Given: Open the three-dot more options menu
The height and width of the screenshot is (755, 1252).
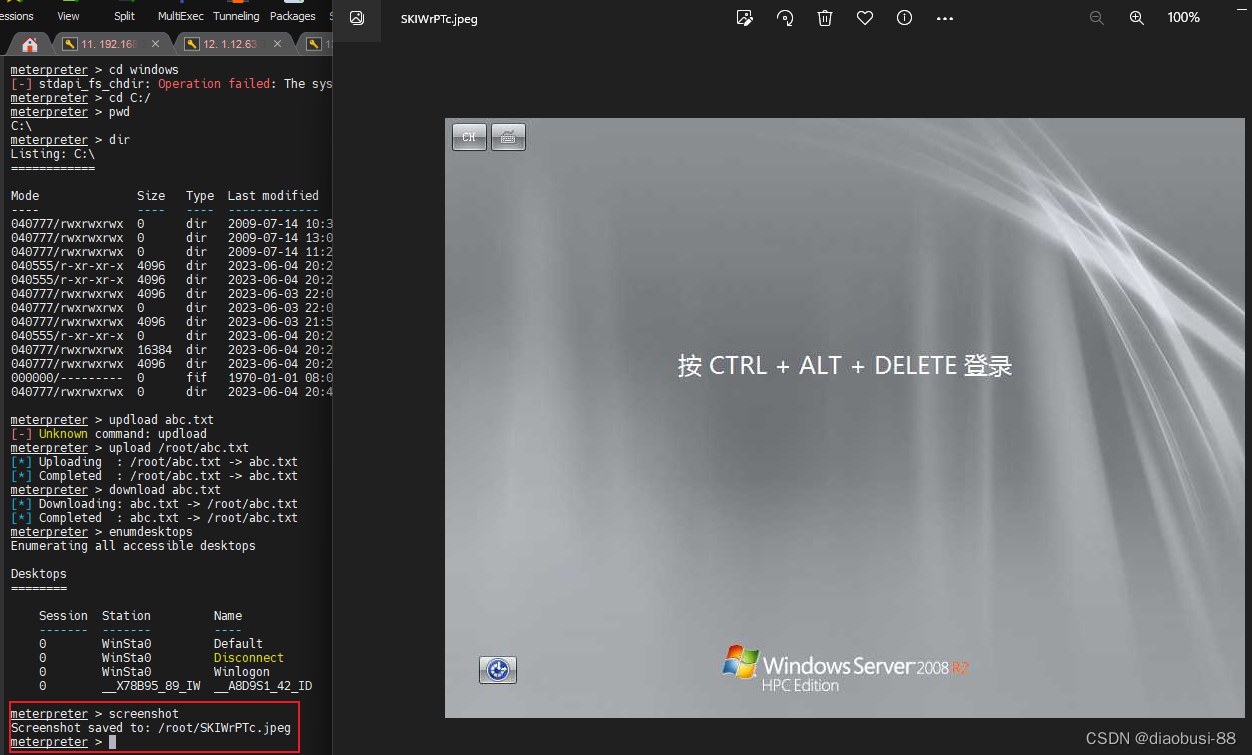Looking at the screenshot, I should click(945, 18).
